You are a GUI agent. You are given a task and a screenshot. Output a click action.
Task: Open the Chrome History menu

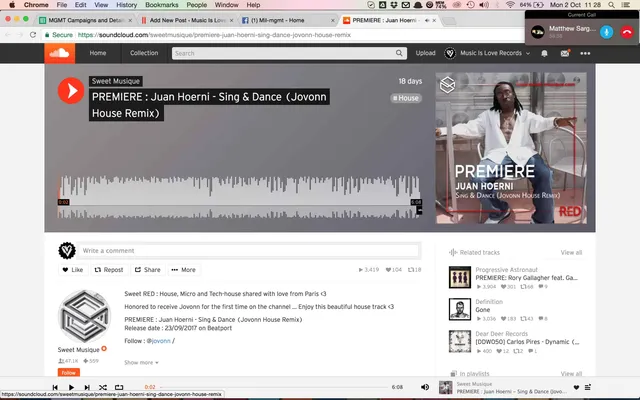click(127, 5)
